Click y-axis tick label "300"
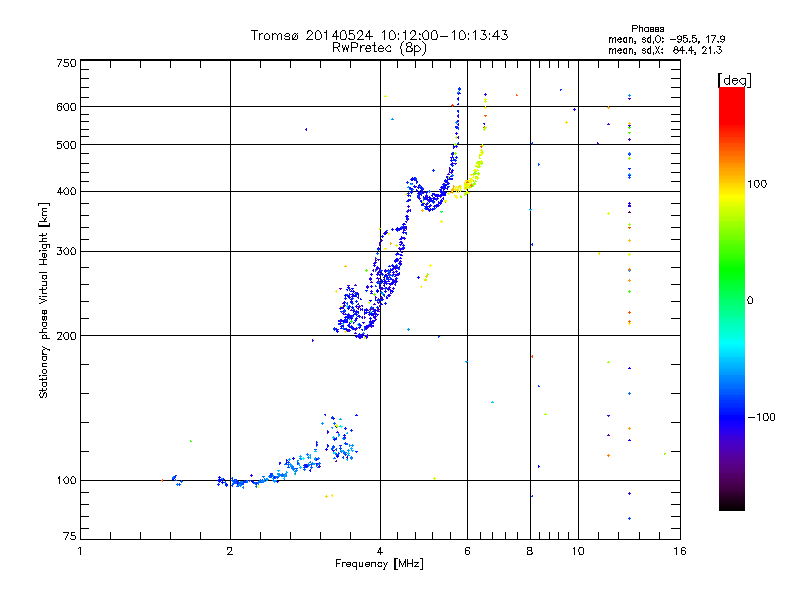Image resolution: width=800 pixels, height=600 pixels. (x=67, y=252)
